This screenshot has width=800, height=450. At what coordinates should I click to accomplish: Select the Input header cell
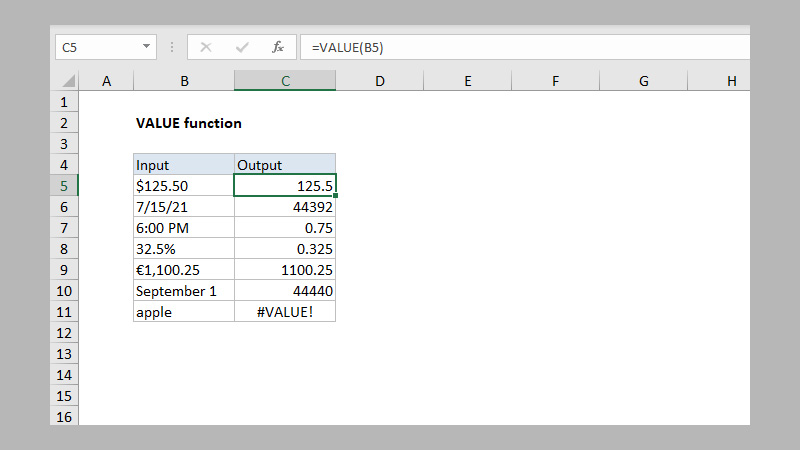coord(184,165)
